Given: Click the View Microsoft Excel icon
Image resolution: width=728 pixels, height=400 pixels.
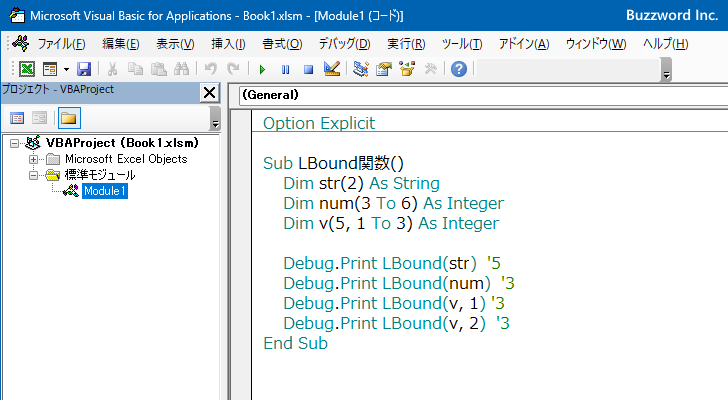Looking at the screenshot, I should [x=26, y=69].
